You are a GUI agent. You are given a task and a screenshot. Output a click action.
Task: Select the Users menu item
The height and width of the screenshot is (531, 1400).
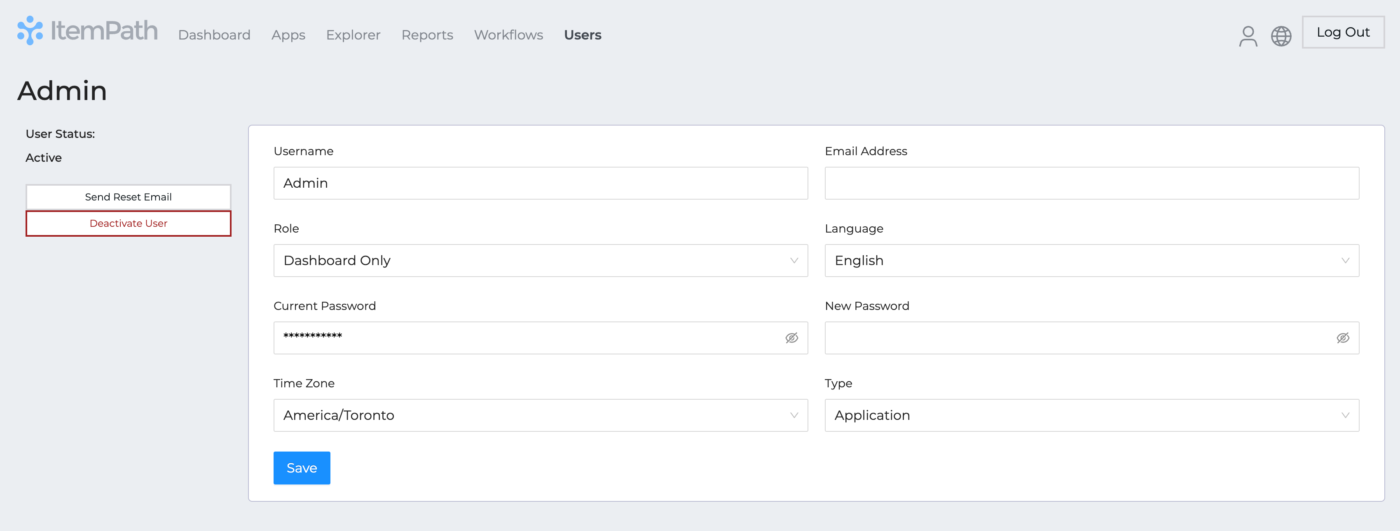coord(583,35)
